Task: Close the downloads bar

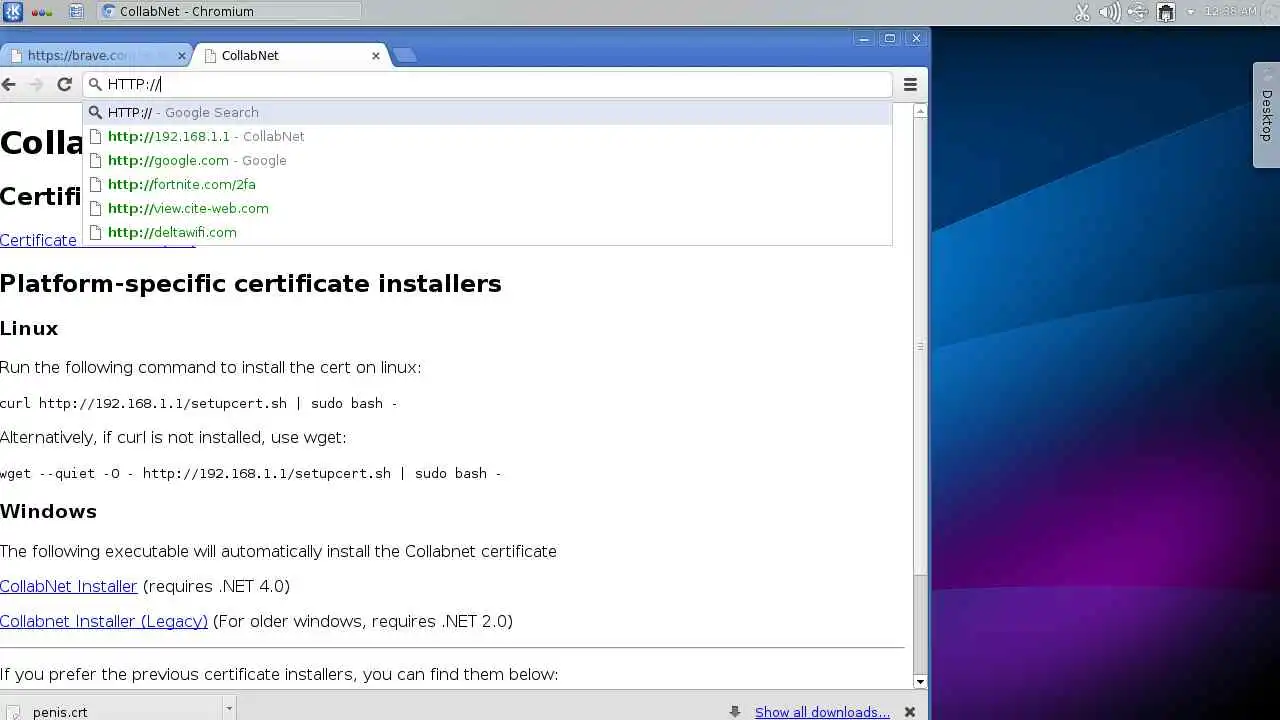Action: 909,712
